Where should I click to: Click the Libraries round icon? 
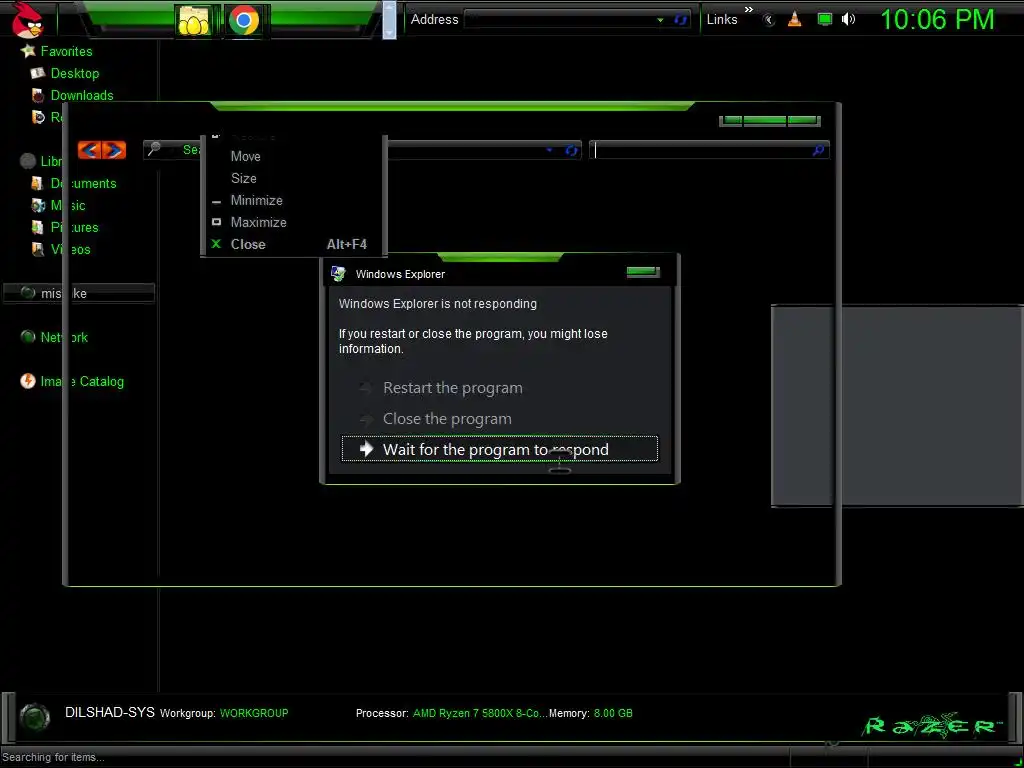27,161
